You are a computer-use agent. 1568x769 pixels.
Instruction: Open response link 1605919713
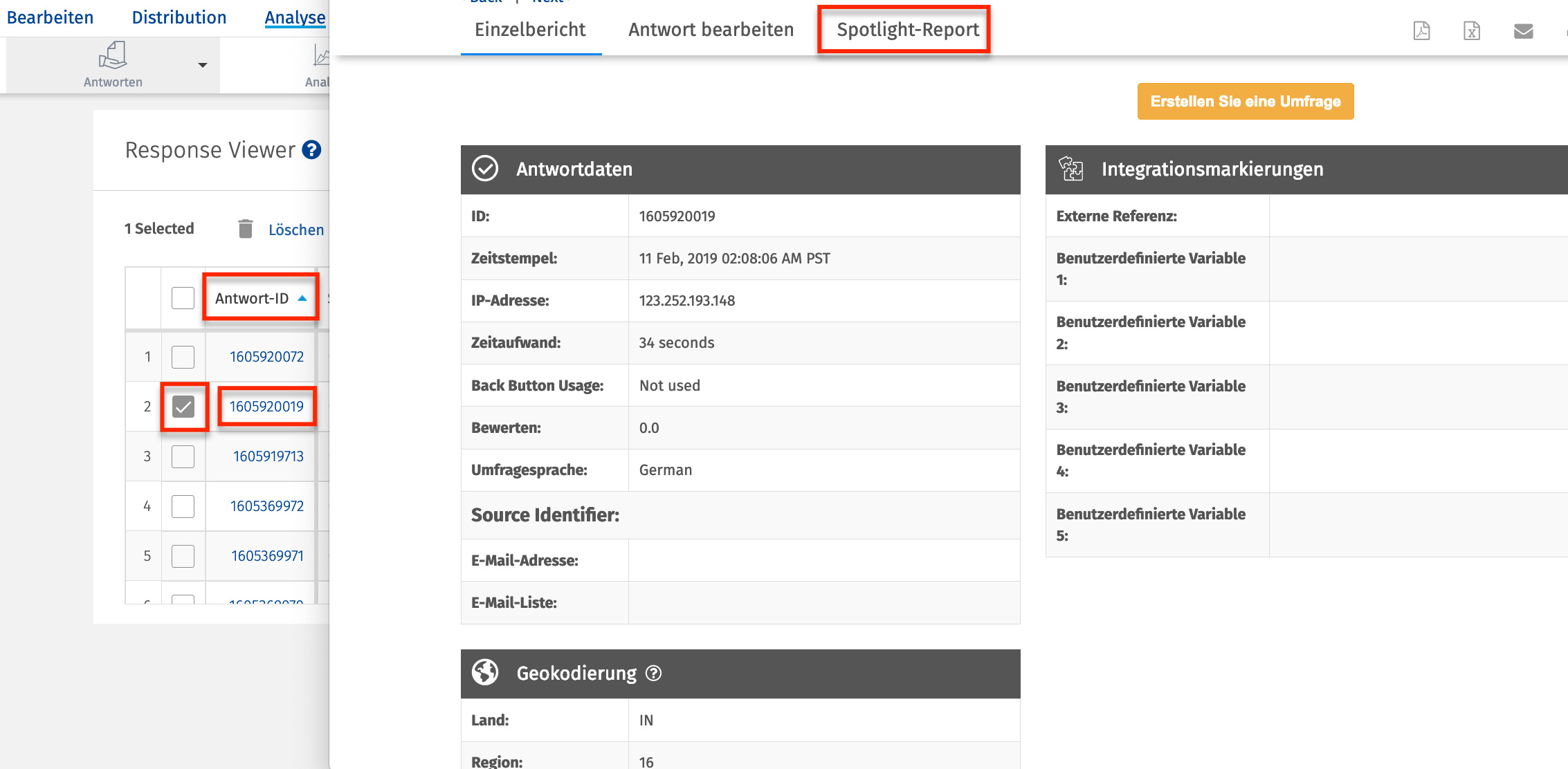[x=268, y=456]
